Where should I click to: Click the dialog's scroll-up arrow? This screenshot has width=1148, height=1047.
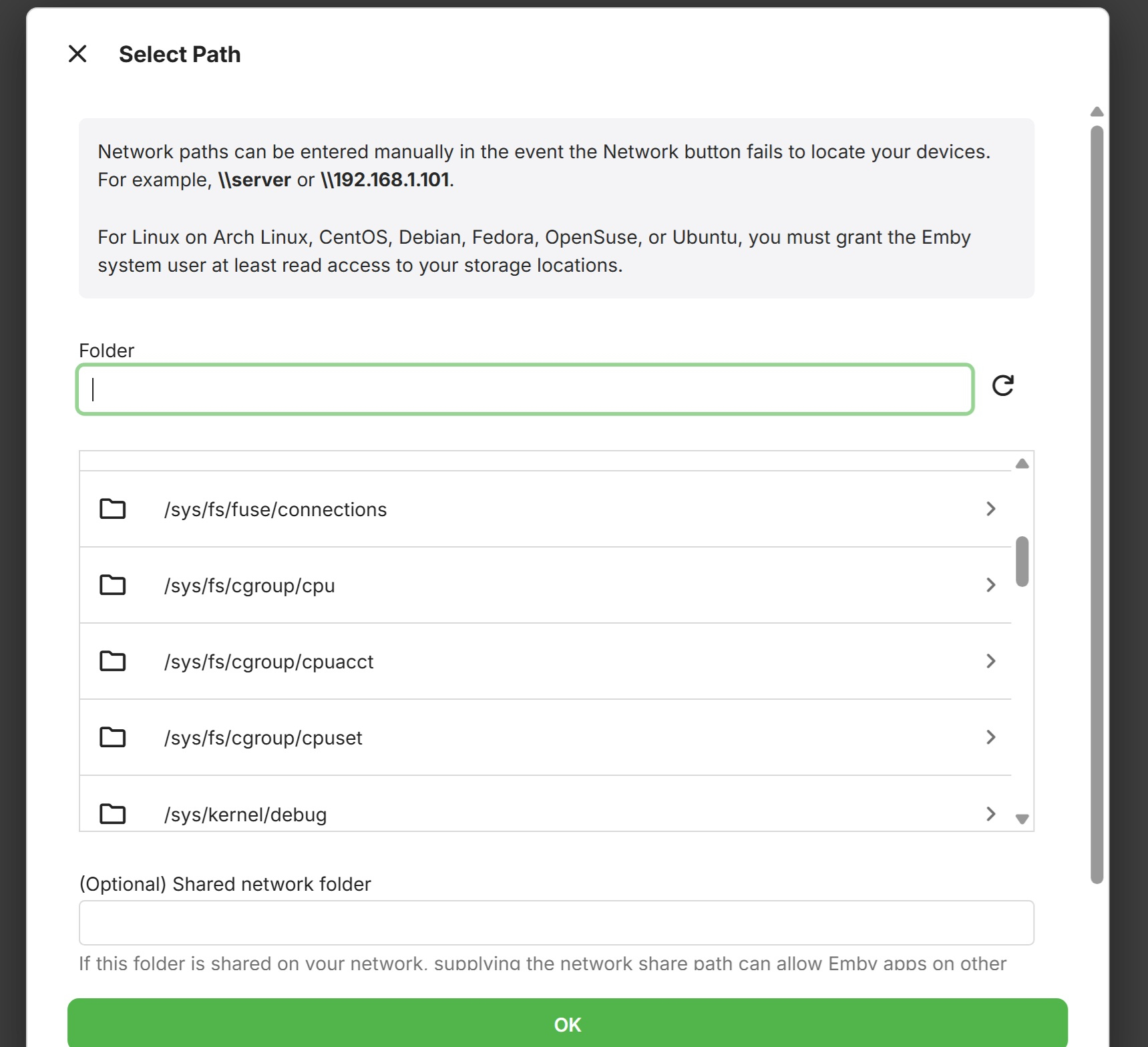pos(1097,112)
